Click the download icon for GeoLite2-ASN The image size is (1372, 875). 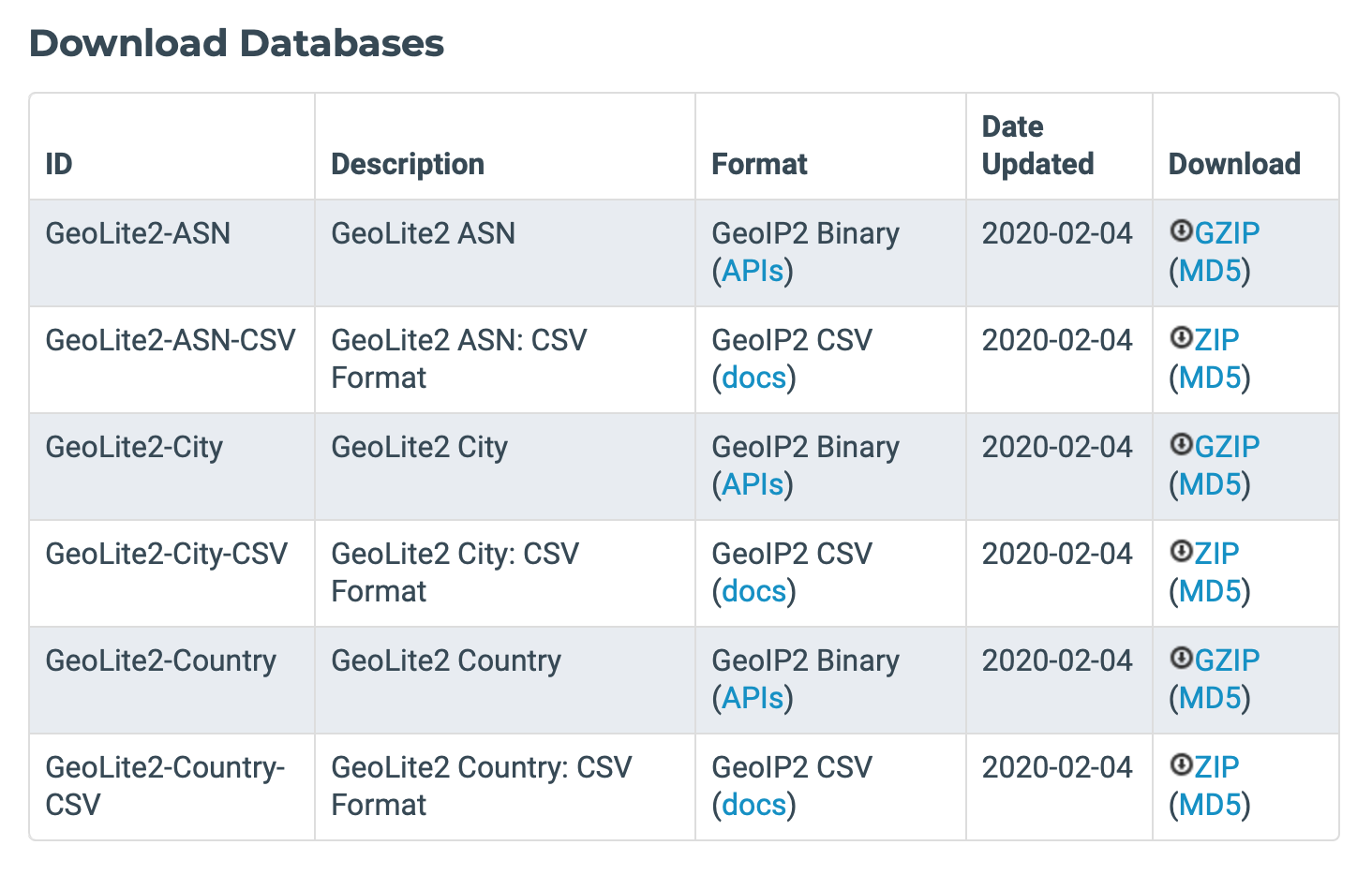pyautogui.click(x=1181, y=230)
